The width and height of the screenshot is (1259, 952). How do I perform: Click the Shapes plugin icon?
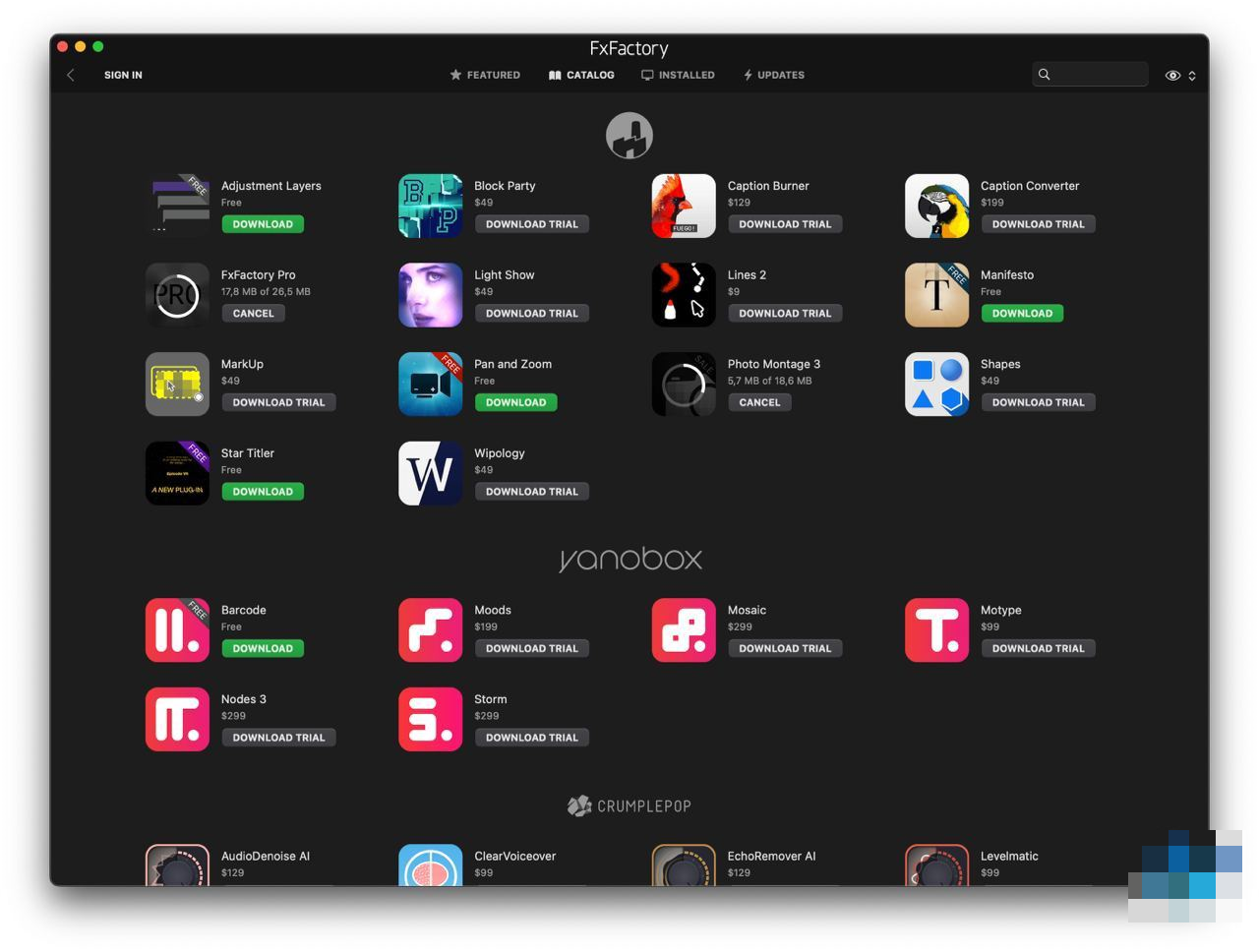(x=936, y=384)
